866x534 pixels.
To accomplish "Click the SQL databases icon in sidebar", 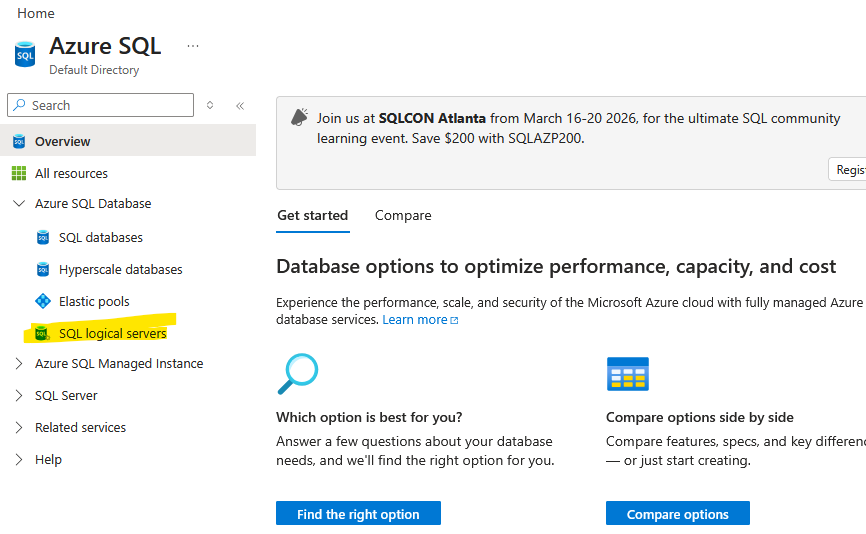I will point(43,238).
